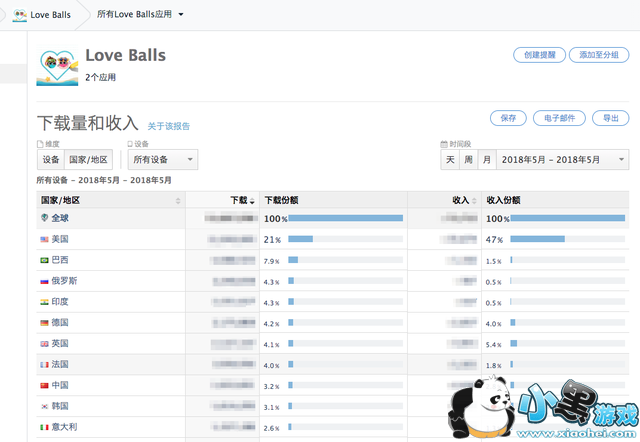Select the 英国 row label
Image resolution: width=640 pixels, height=442 pixels.
(60, 343)
